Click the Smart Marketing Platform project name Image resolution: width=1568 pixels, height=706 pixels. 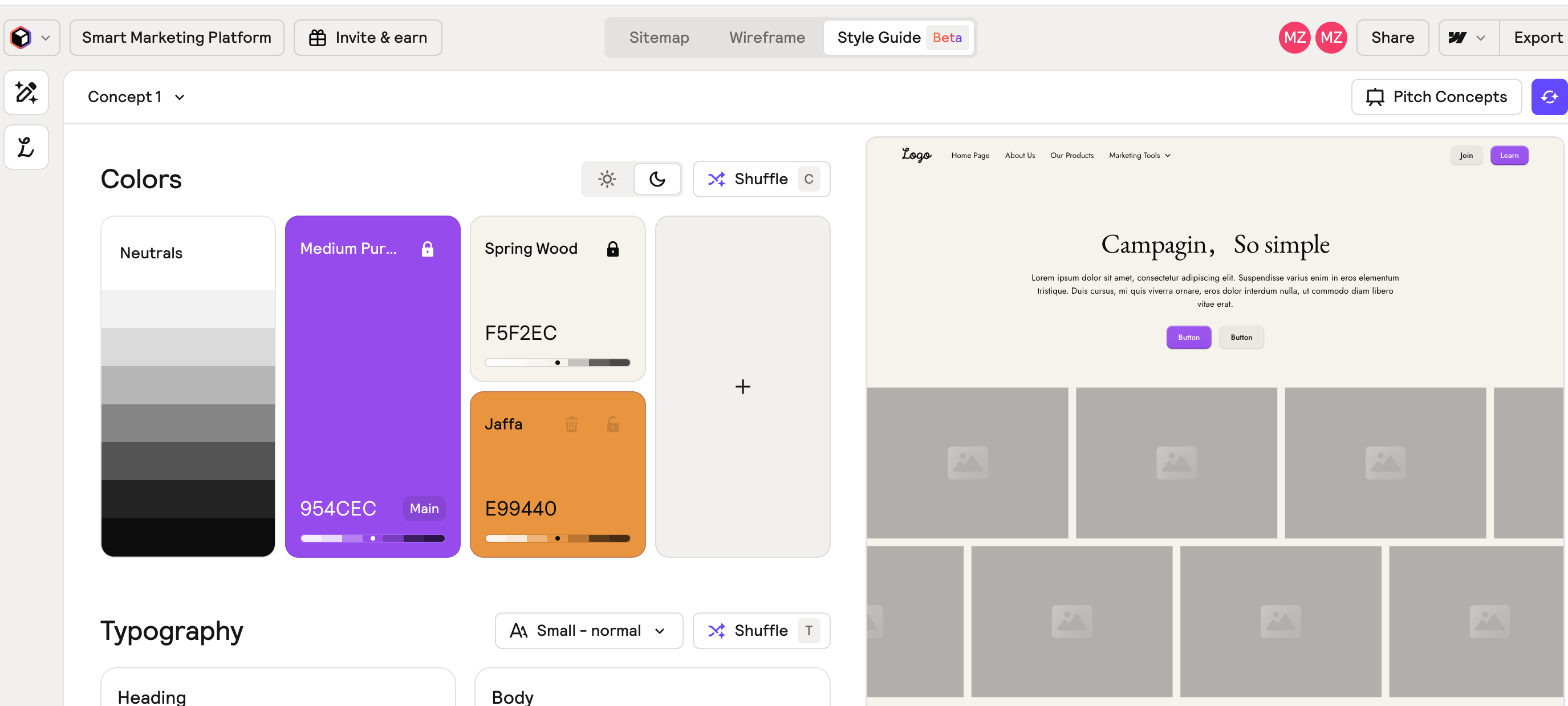pyautogui.click(x=177, y=38)
